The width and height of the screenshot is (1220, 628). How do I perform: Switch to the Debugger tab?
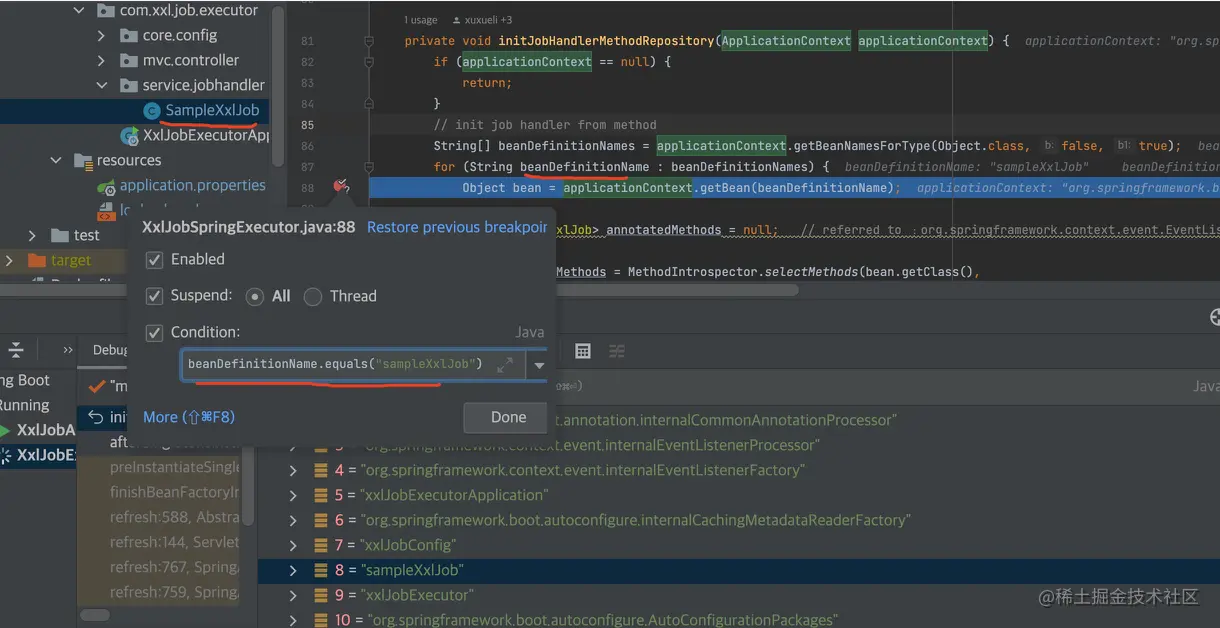110,350
